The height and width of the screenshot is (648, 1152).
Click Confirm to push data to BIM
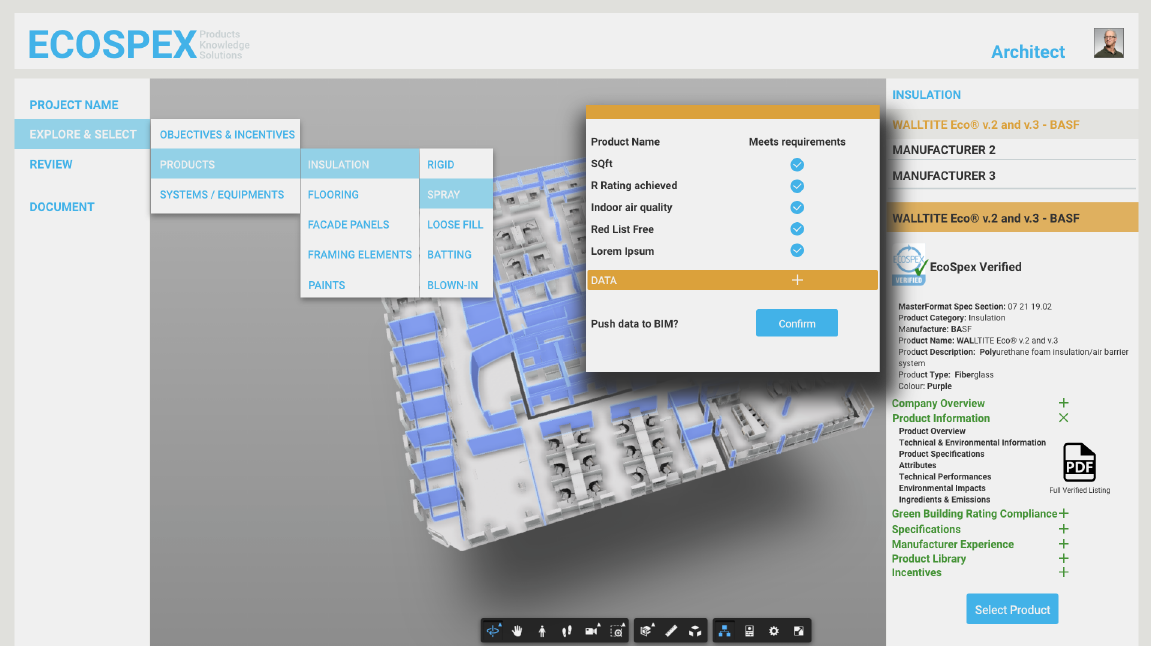click(x=796, y=323)
